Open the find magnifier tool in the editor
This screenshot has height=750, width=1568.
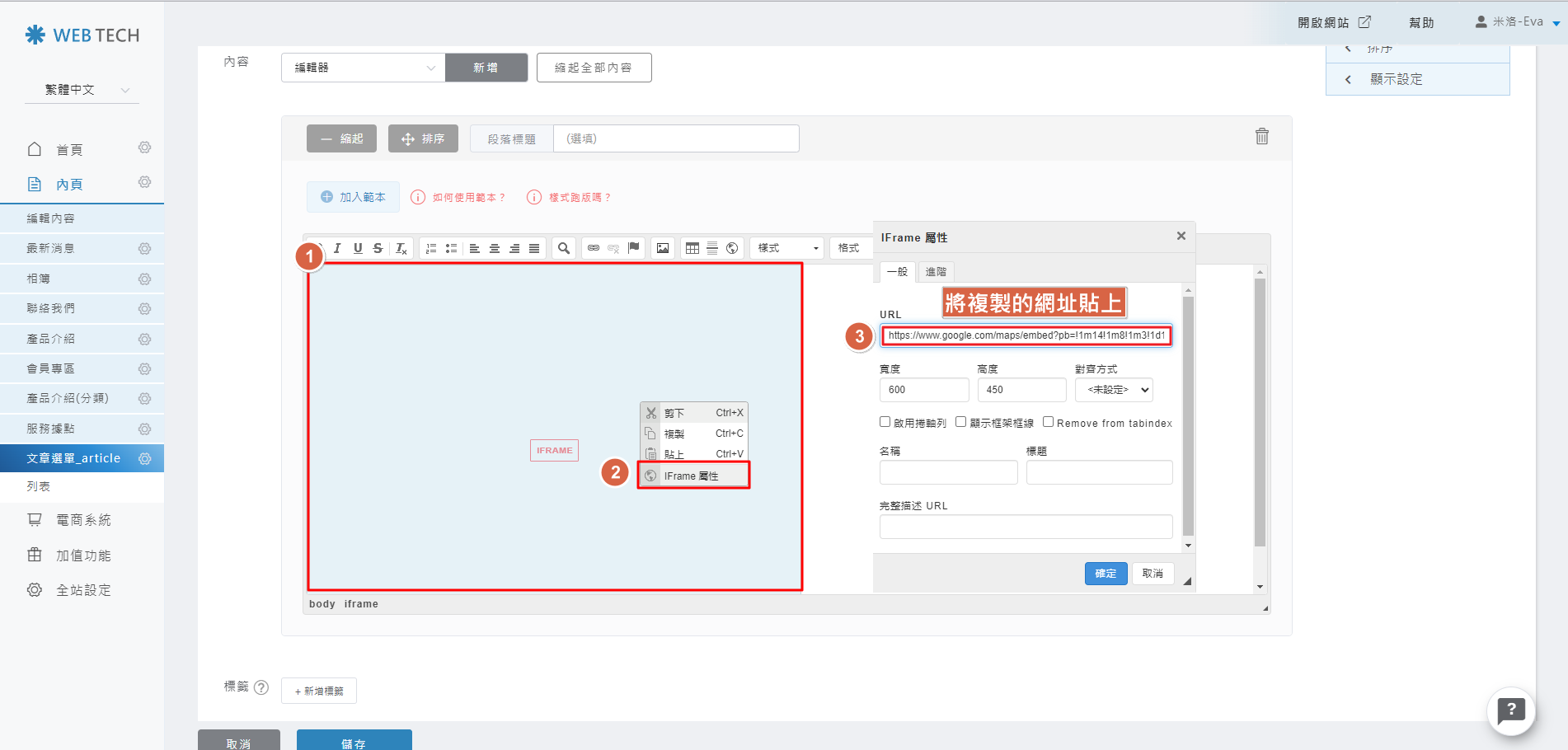(x=564, y=248)
